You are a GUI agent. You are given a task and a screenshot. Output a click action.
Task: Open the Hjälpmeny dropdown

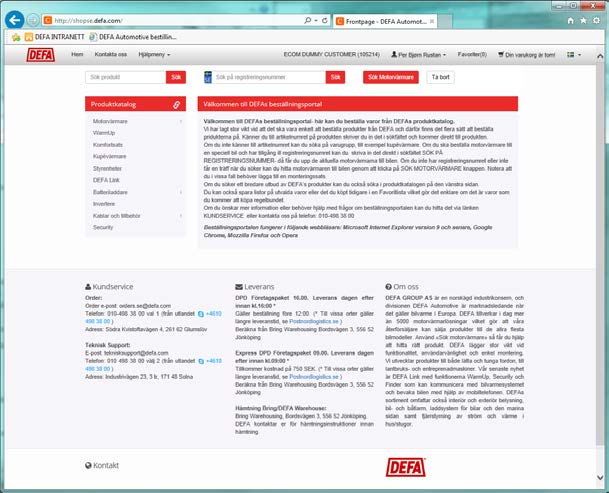click(154, 54)
